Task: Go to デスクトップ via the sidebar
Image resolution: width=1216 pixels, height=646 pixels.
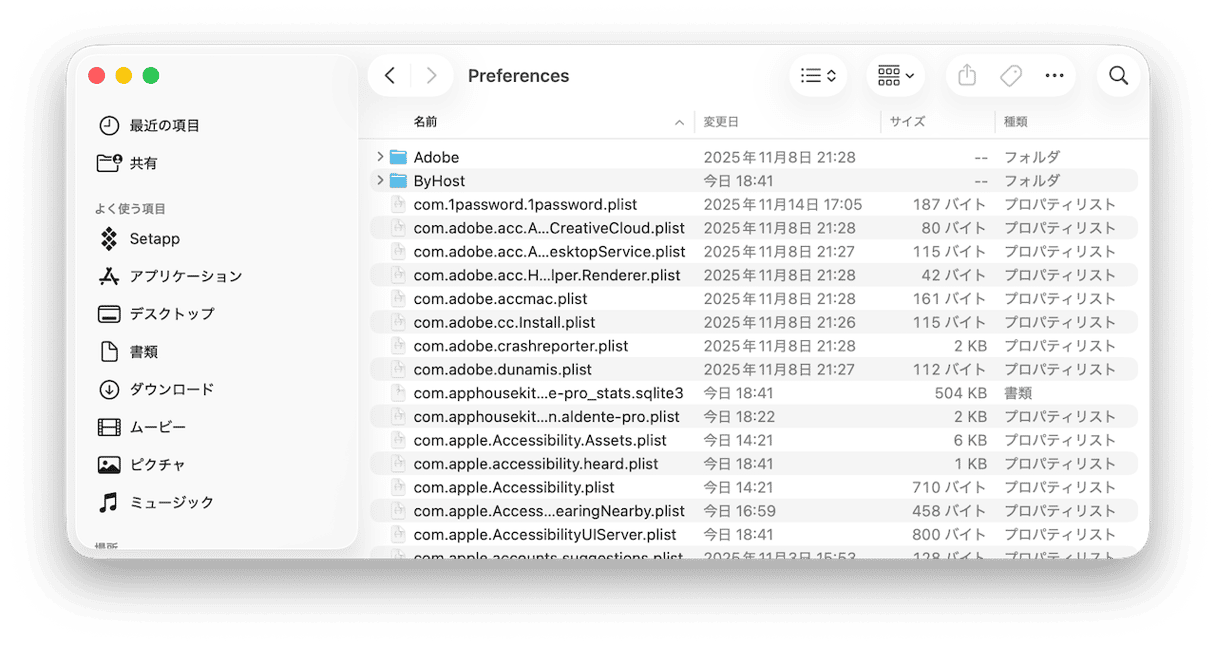Action: click(x=170, y=313)
